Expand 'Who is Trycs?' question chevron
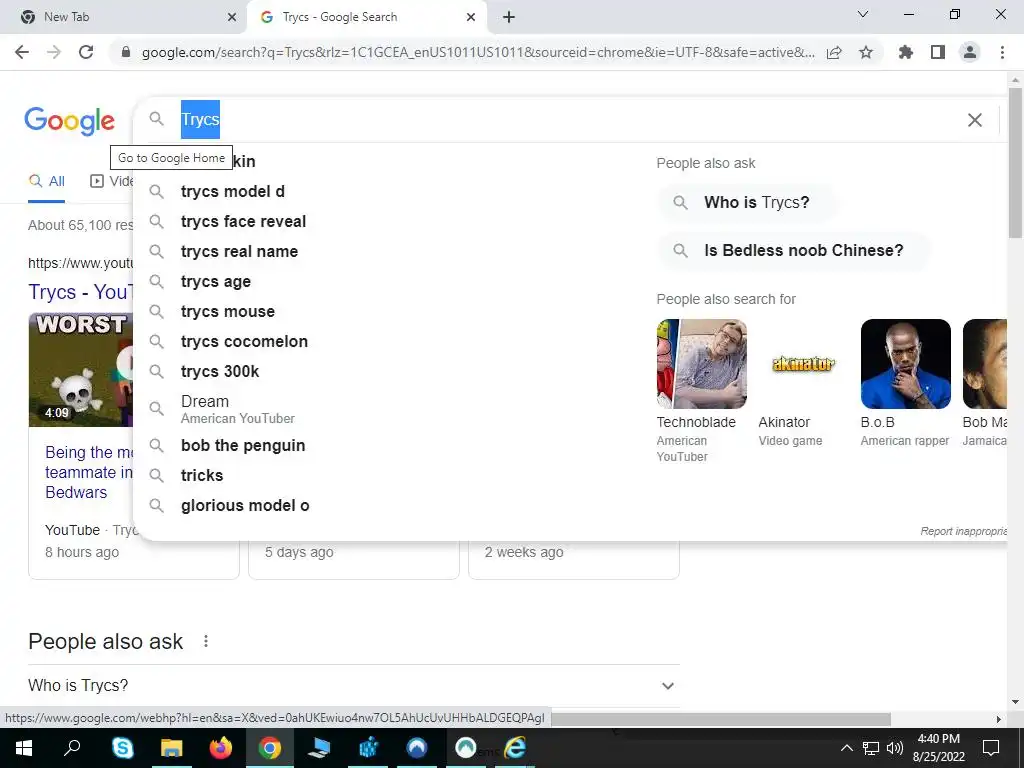 coord(667,686)
